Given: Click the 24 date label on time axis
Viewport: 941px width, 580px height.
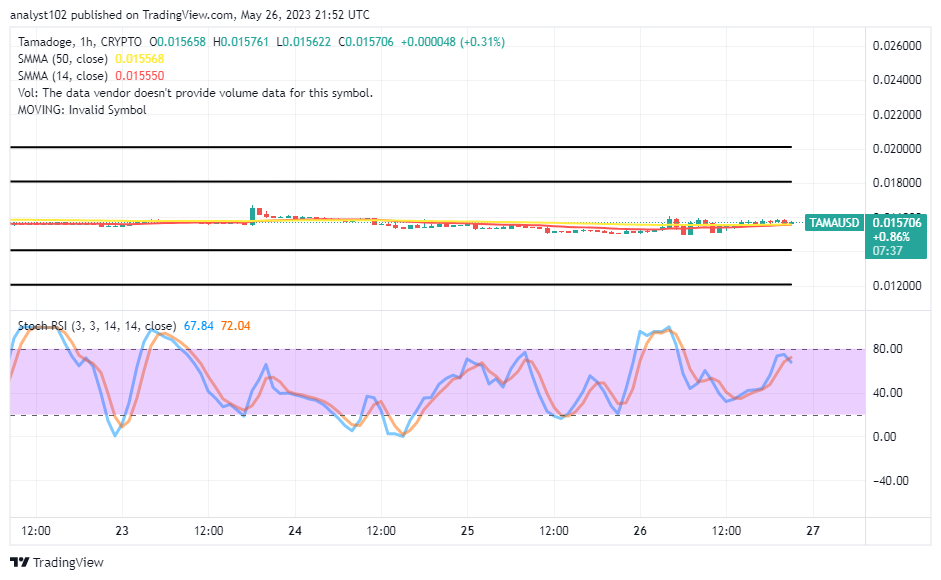Looking at the screenshot, I should point(295,531).
